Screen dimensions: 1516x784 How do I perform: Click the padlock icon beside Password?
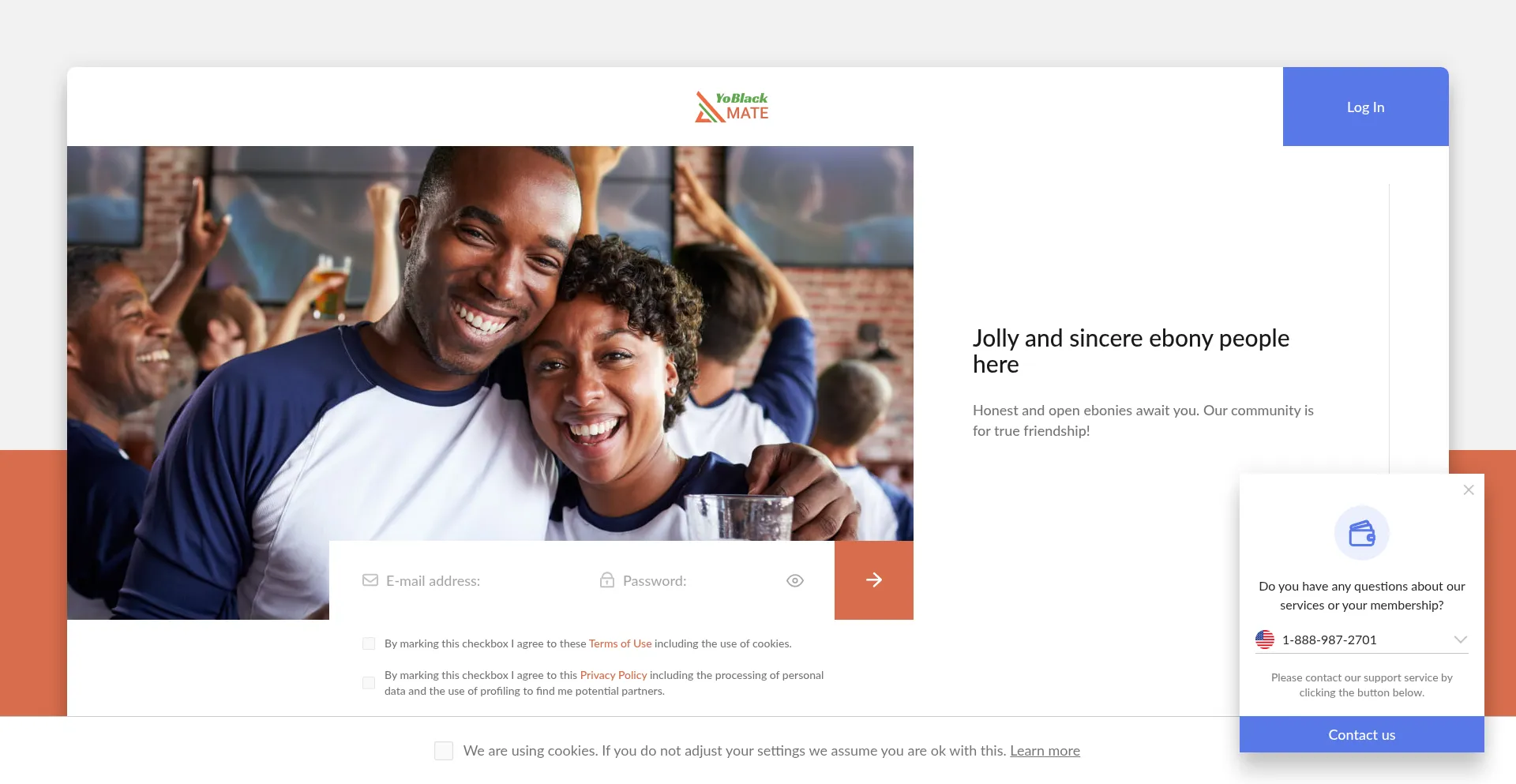coord(606,580)
